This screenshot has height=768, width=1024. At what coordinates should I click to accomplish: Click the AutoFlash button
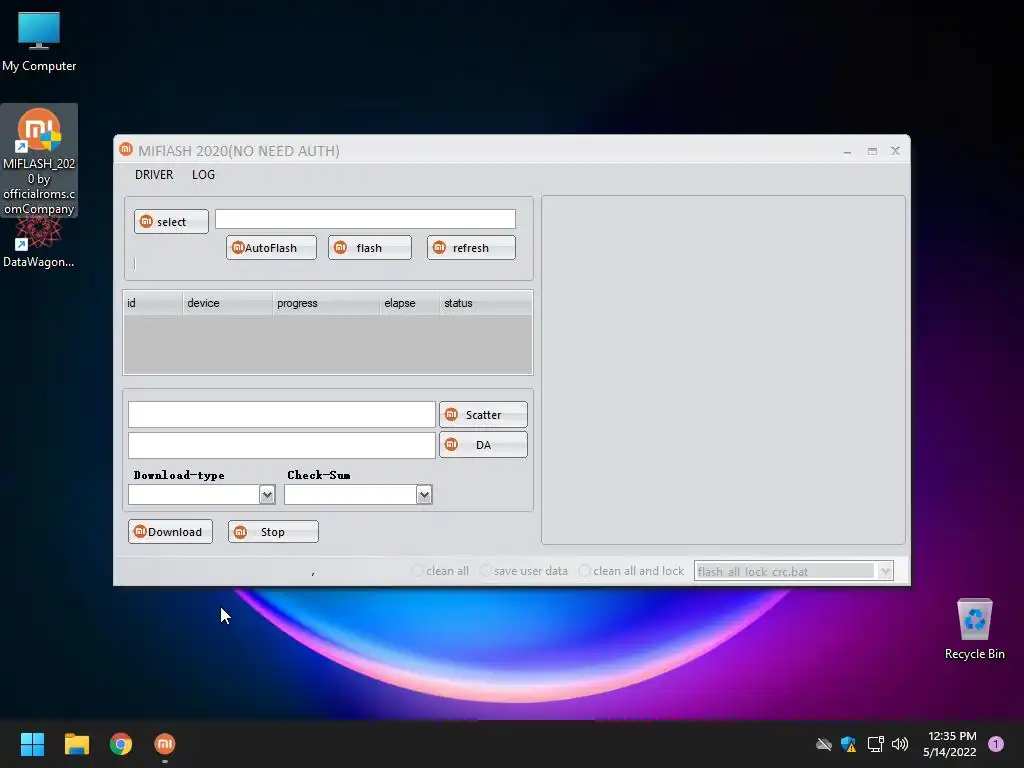[x=271, y=248]
